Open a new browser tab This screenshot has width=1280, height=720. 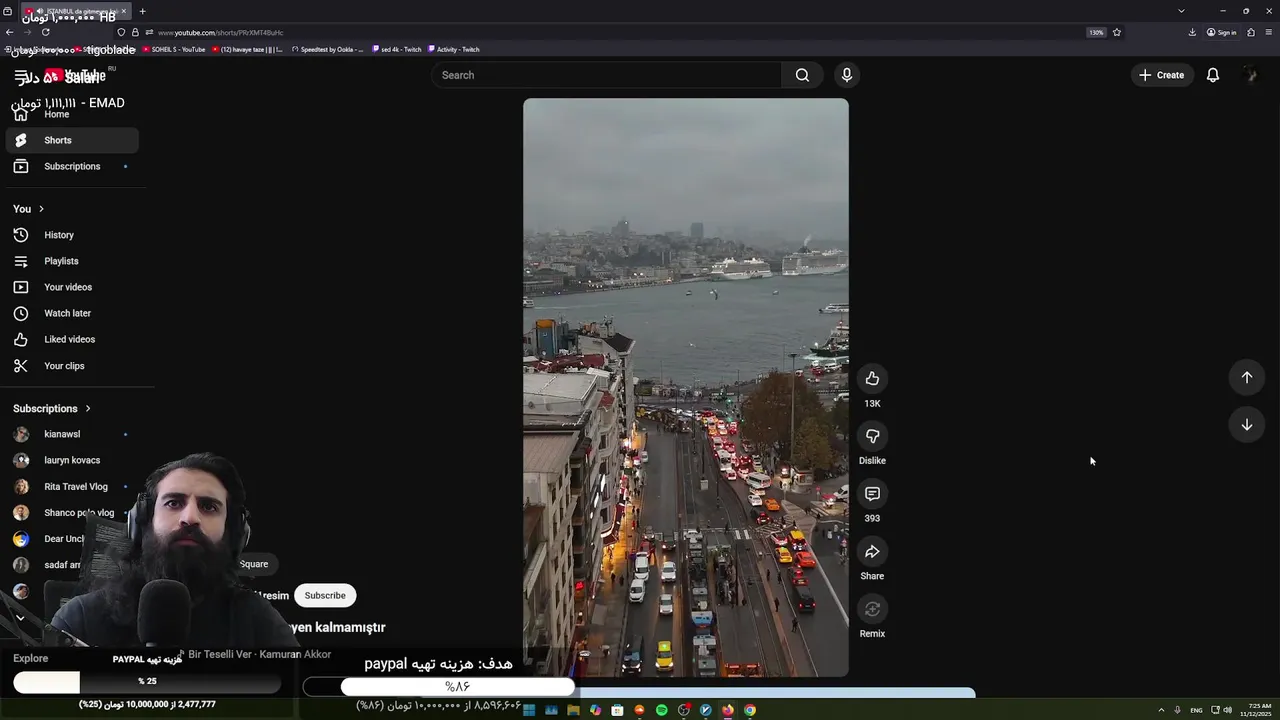coord(142,11)
